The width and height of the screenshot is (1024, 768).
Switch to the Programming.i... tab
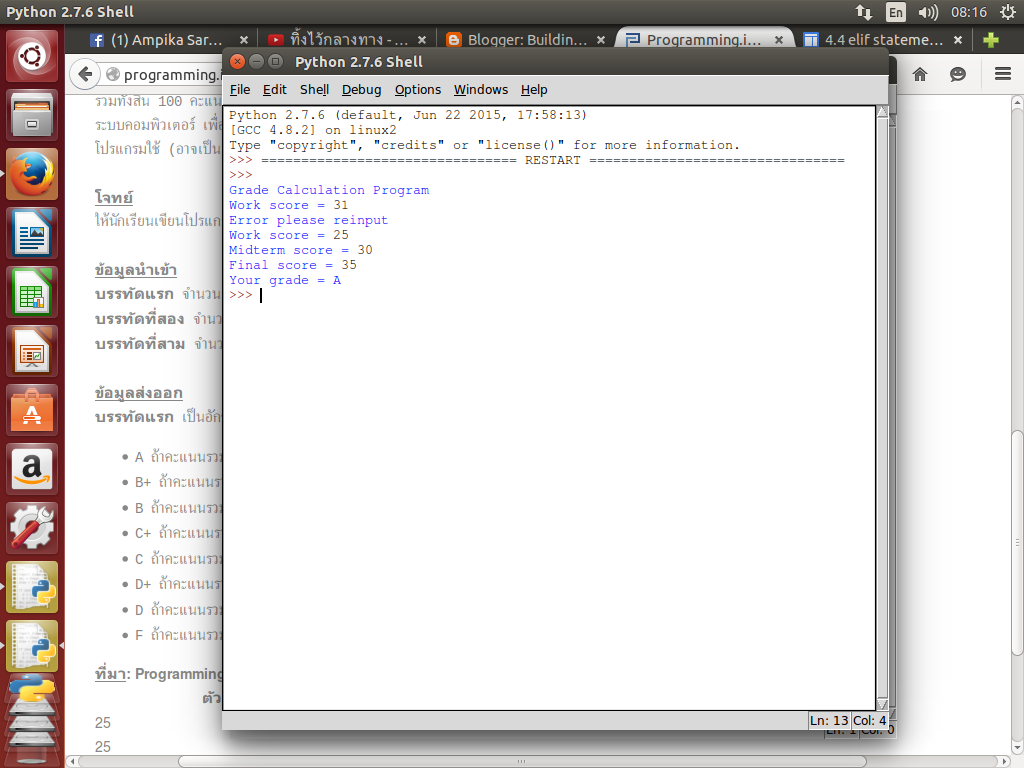pos(703,40)
